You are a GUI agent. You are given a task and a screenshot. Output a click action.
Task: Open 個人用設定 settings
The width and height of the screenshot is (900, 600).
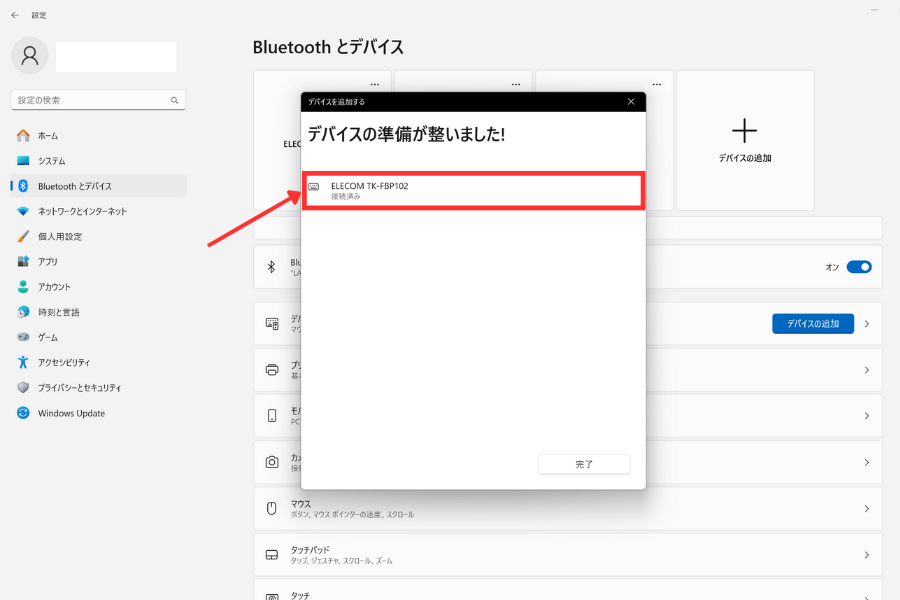(98, 237)
